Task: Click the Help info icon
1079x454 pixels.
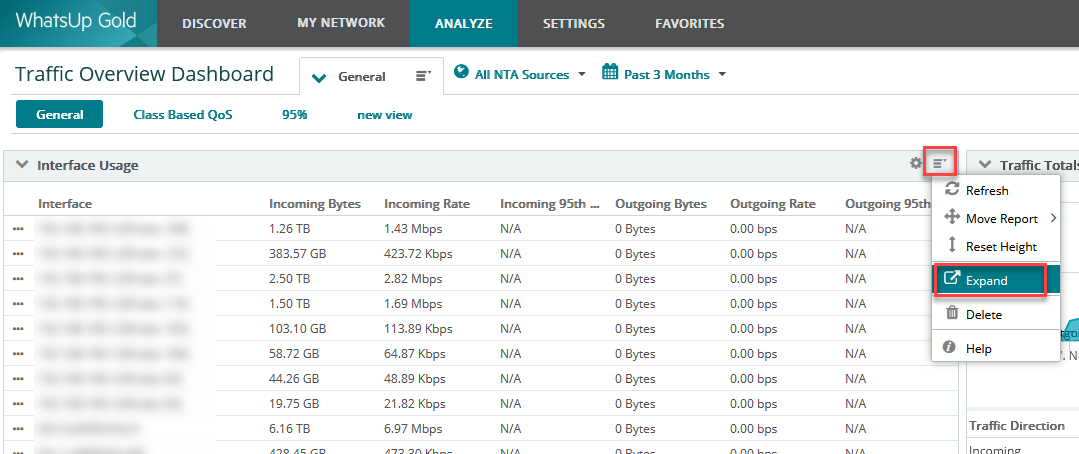Action: coord(950,347)
